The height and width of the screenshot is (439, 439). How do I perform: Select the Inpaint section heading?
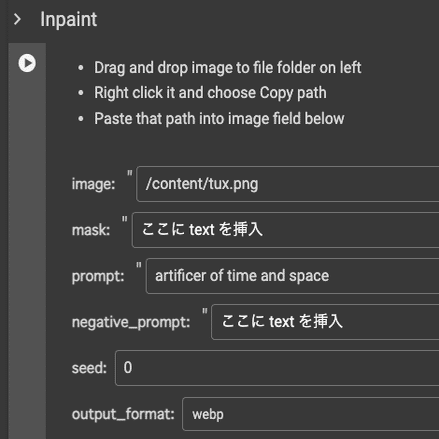(x=69, y=19)
